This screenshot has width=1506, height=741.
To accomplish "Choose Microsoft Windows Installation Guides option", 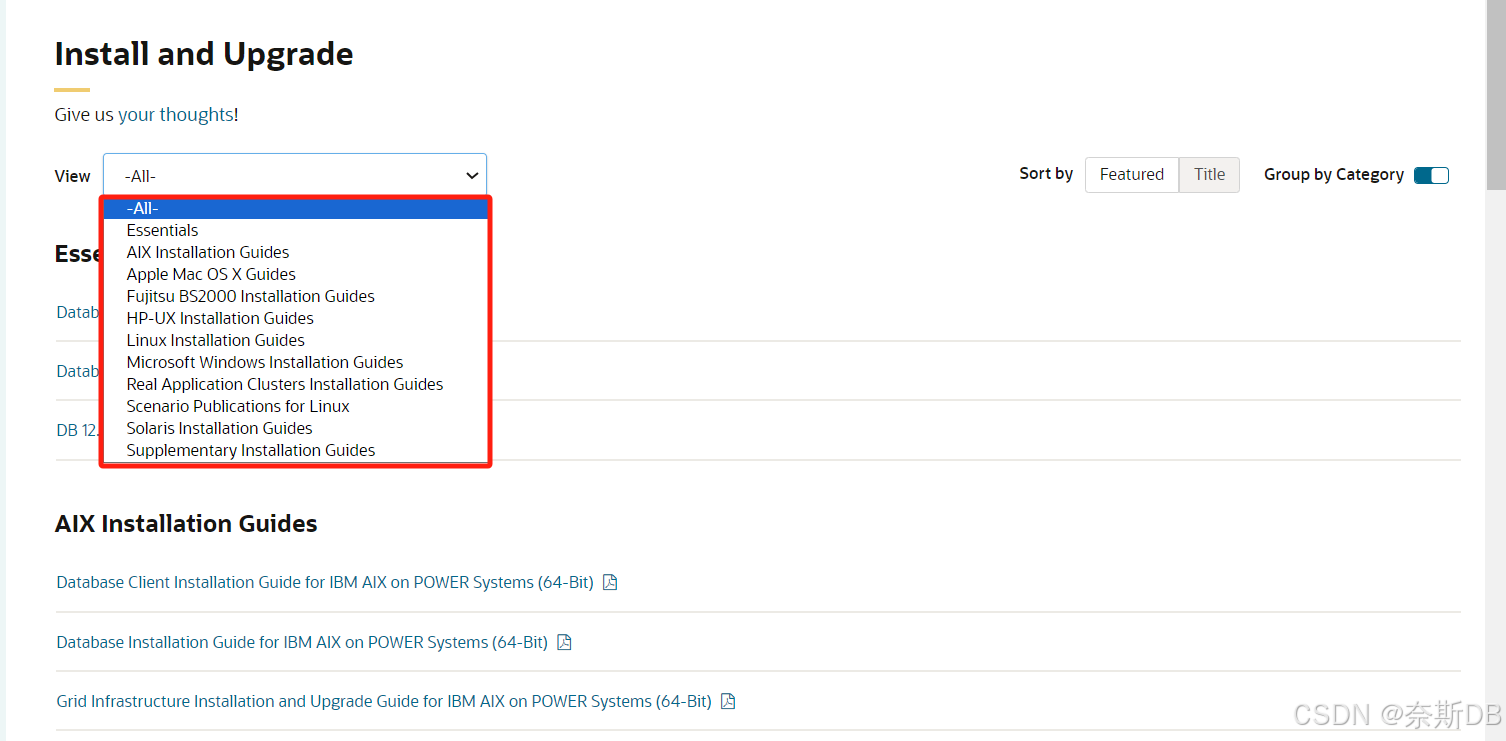I will (296, 362).
